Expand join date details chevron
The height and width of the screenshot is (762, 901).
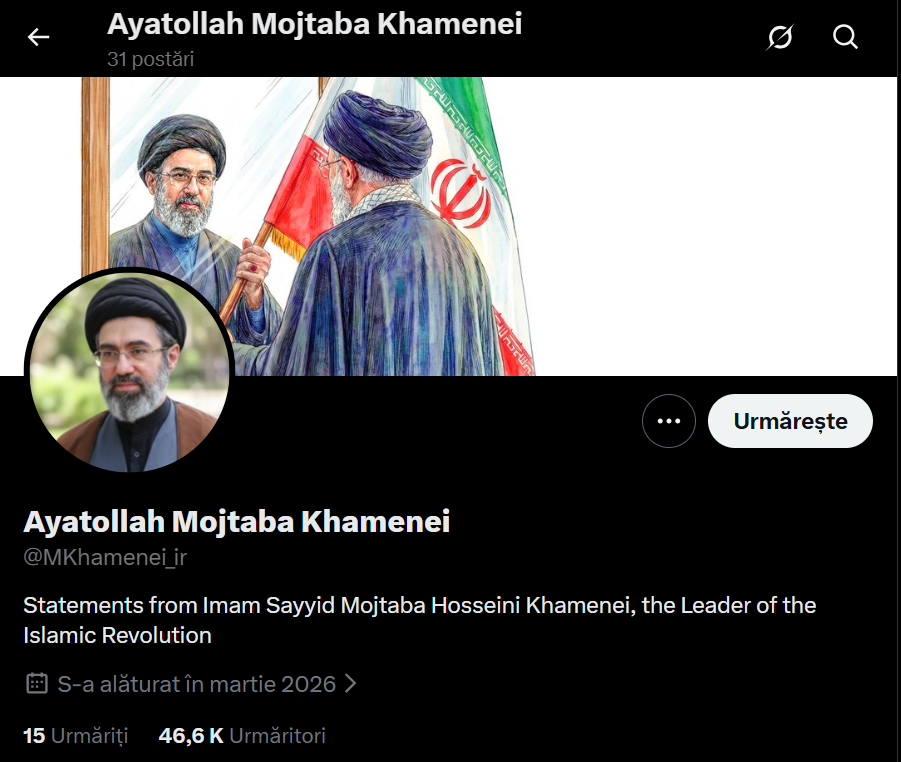click(350, 683)
